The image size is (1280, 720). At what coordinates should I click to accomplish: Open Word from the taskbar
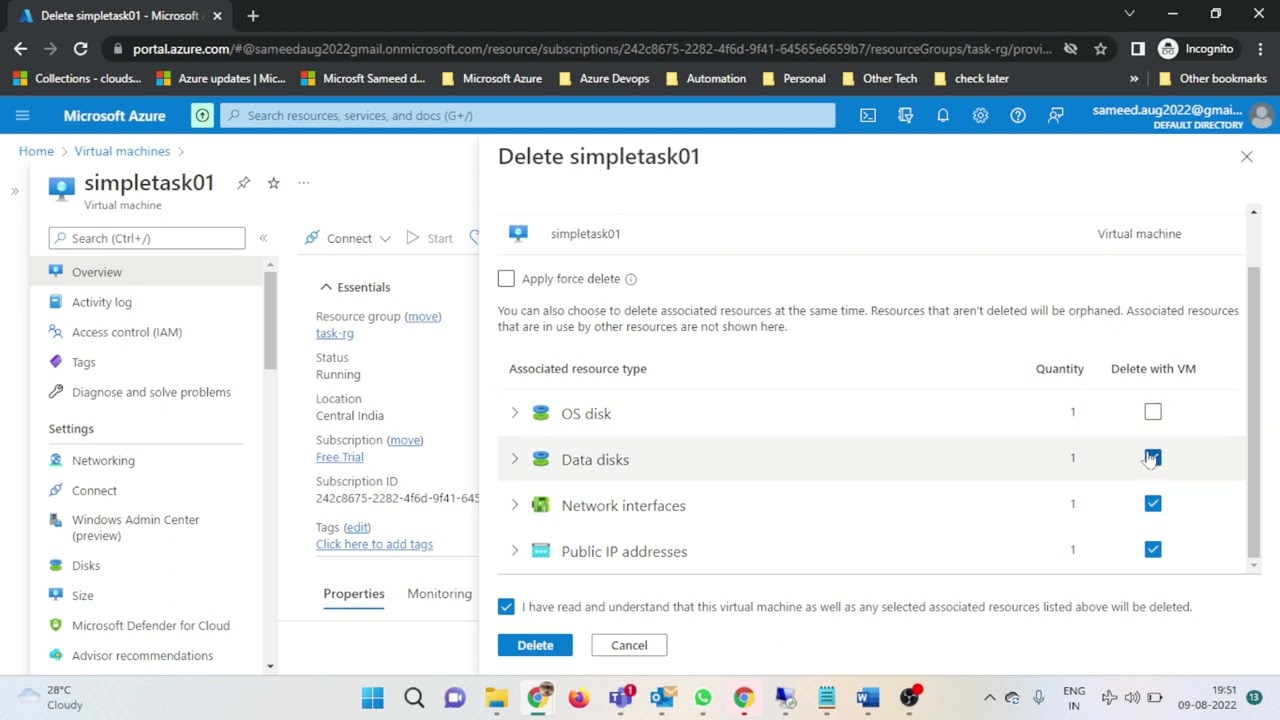[867, 697]
